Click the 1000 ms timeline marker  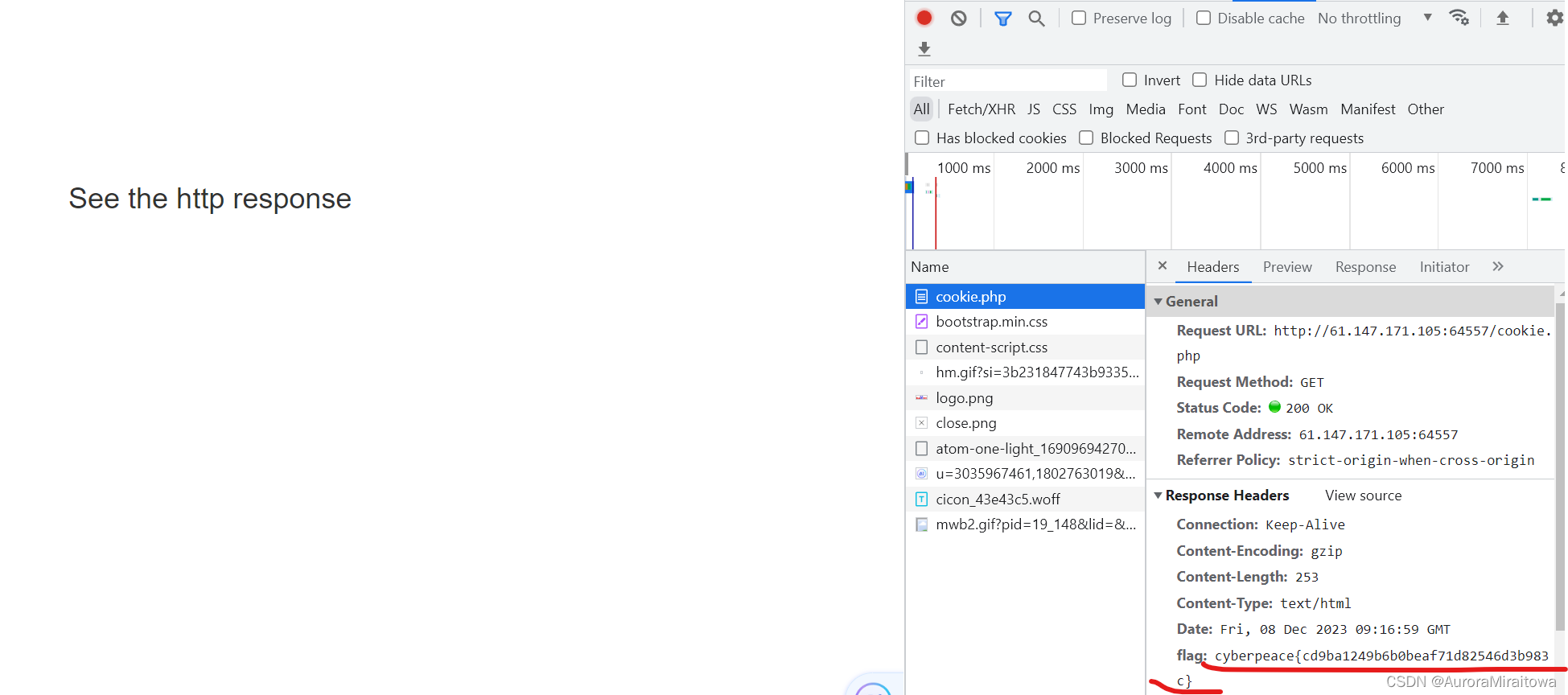(964, 168)
